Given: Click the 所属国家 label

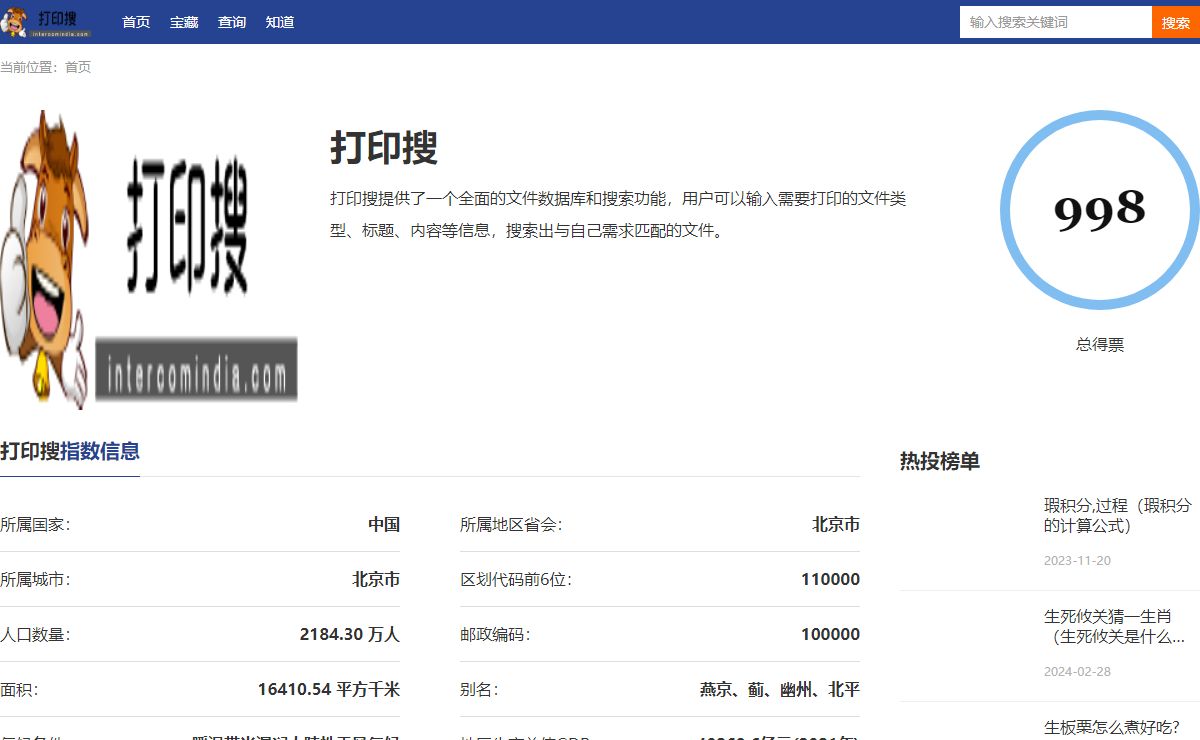Looking at the screenshot, I should (x=35, y=525).
